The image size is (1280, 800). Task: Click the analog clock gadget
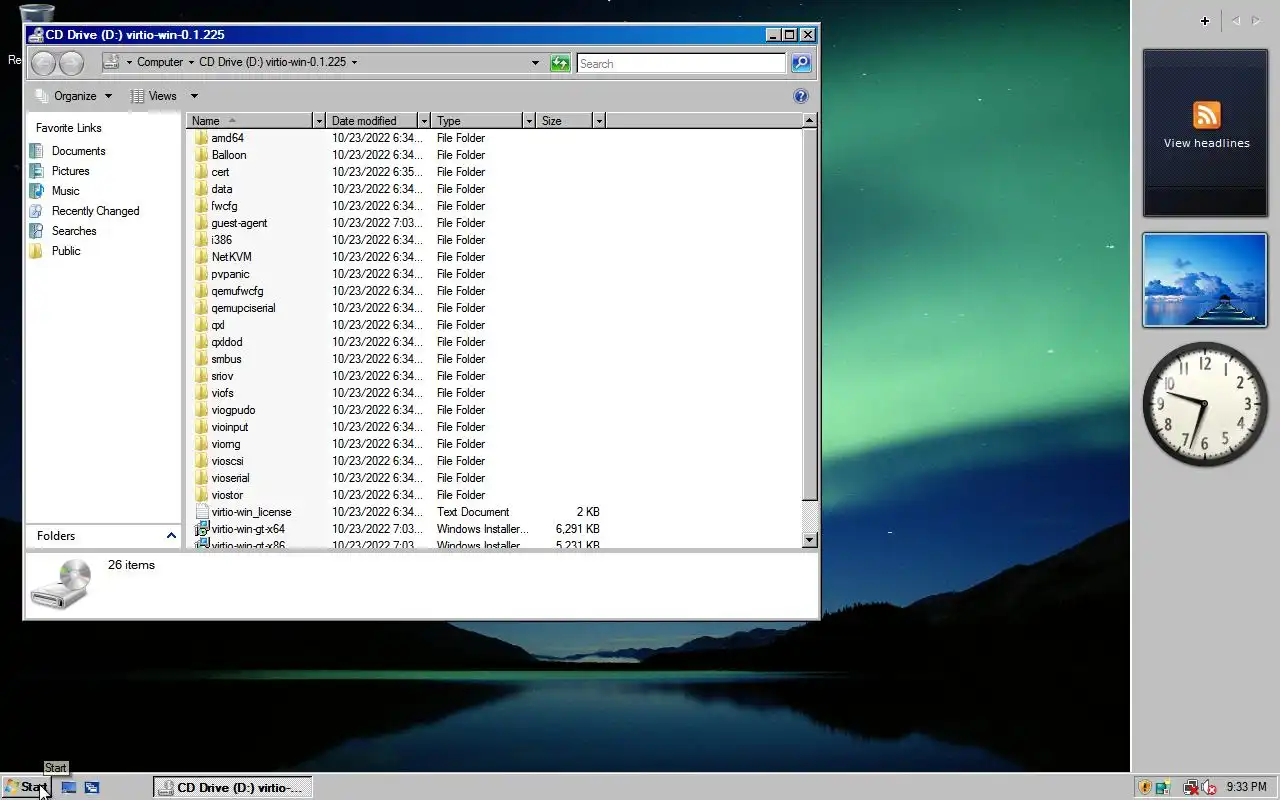tap(1205, 403)
